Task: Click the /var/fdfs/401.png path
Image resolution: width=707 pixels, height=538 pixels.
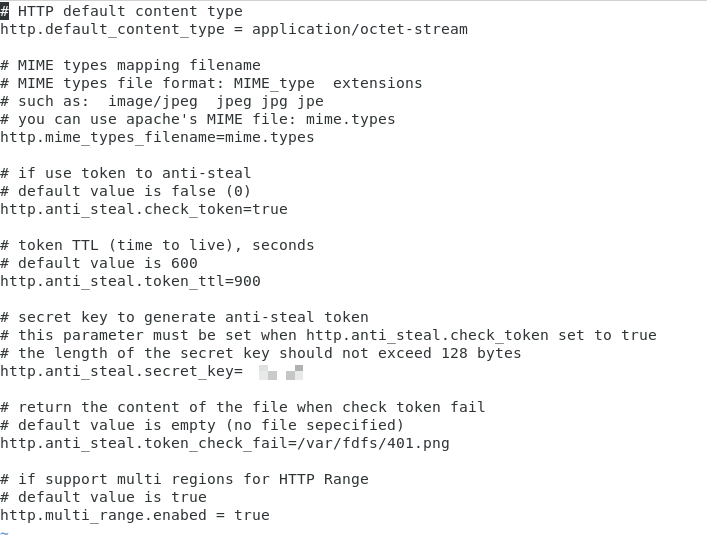Action: coord(373,443)
